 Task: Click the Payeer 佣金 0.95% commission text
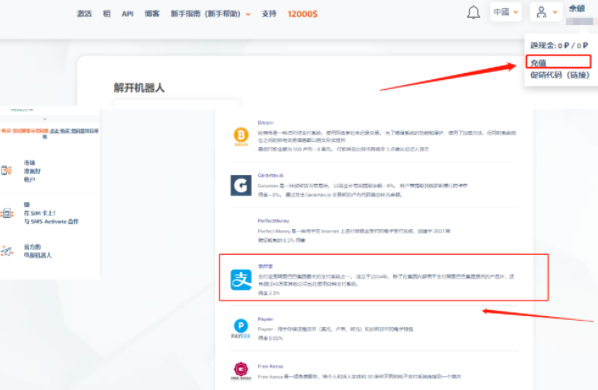270,338
